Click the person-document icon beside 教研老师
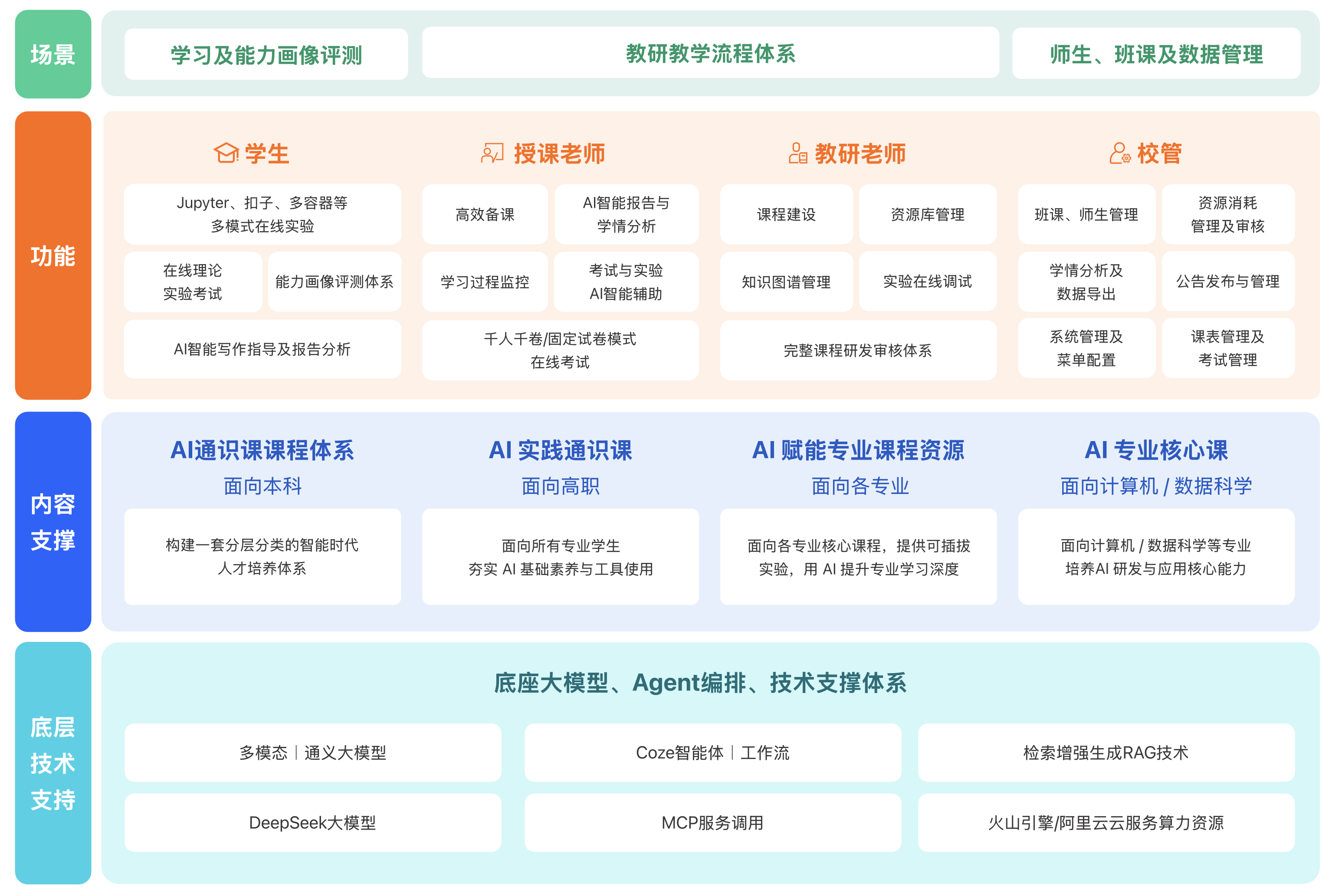 point(797,153)
